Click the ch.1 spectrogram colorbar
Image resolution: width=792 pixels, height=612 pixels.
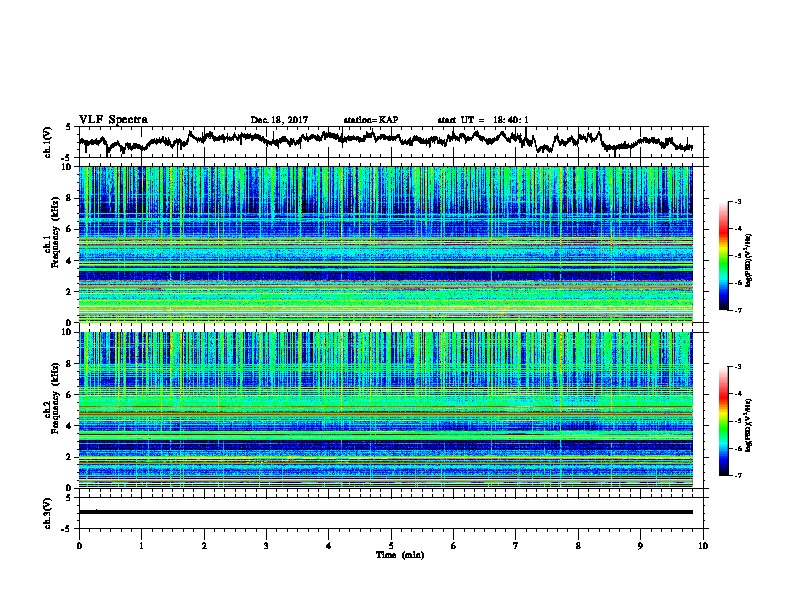click(723, 256)
